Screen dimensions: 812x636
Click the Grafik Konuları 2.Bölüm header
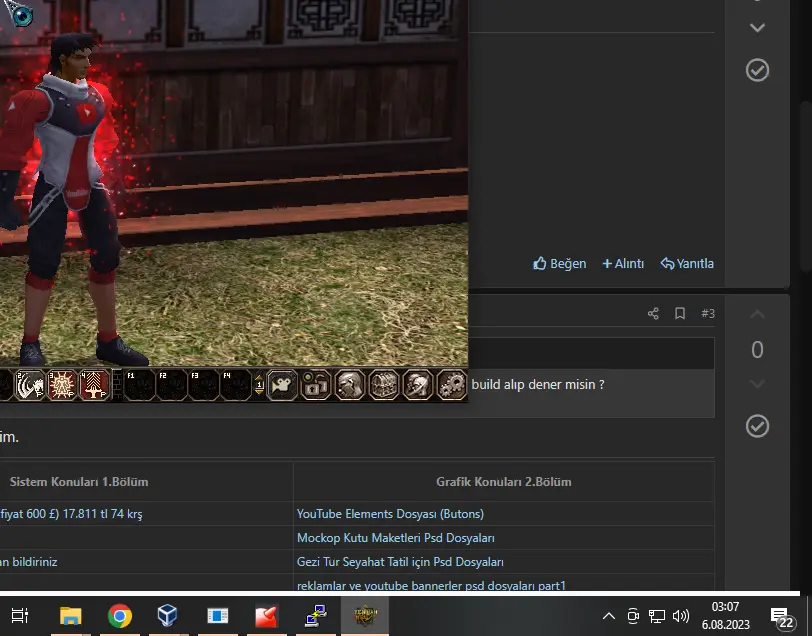504,482
